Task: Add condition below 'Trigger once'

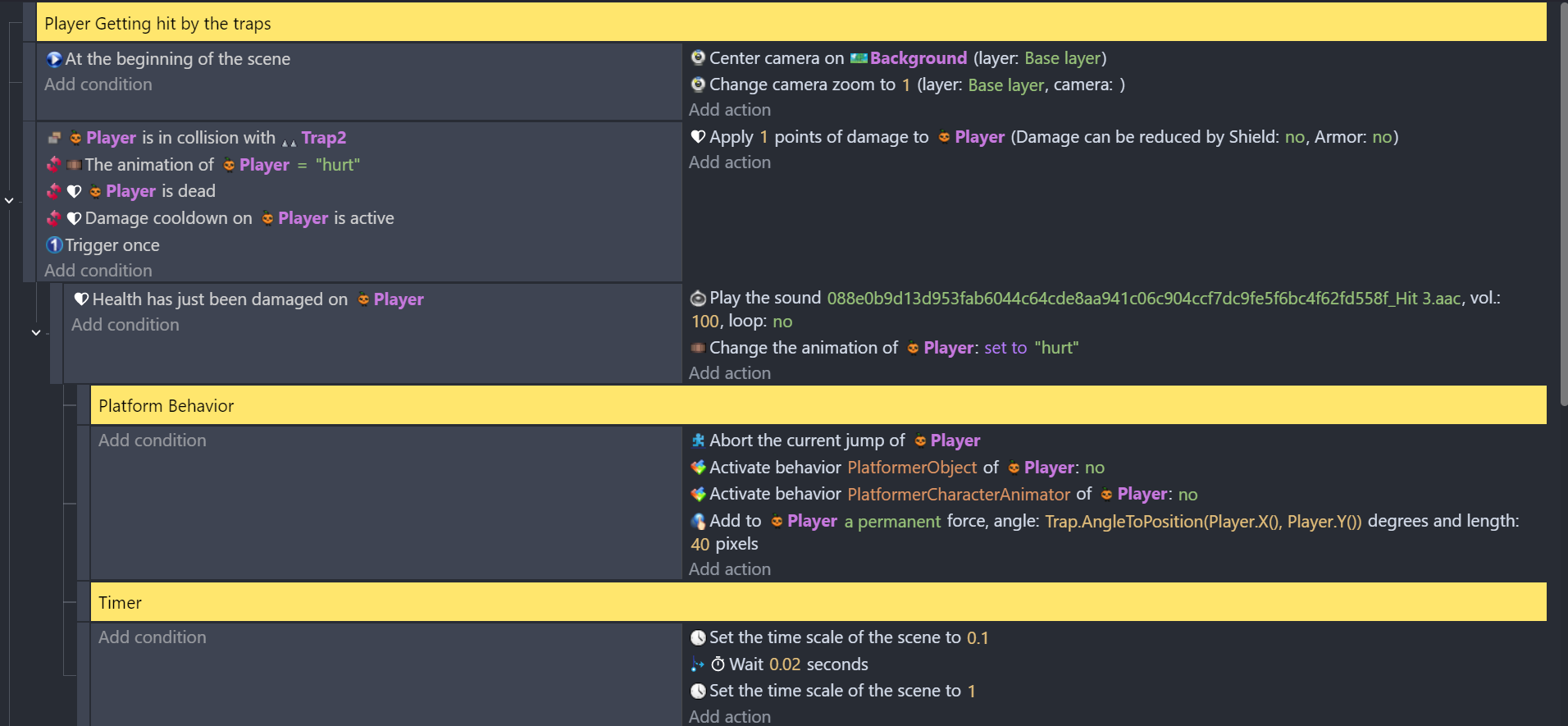Action: [98, 271]
